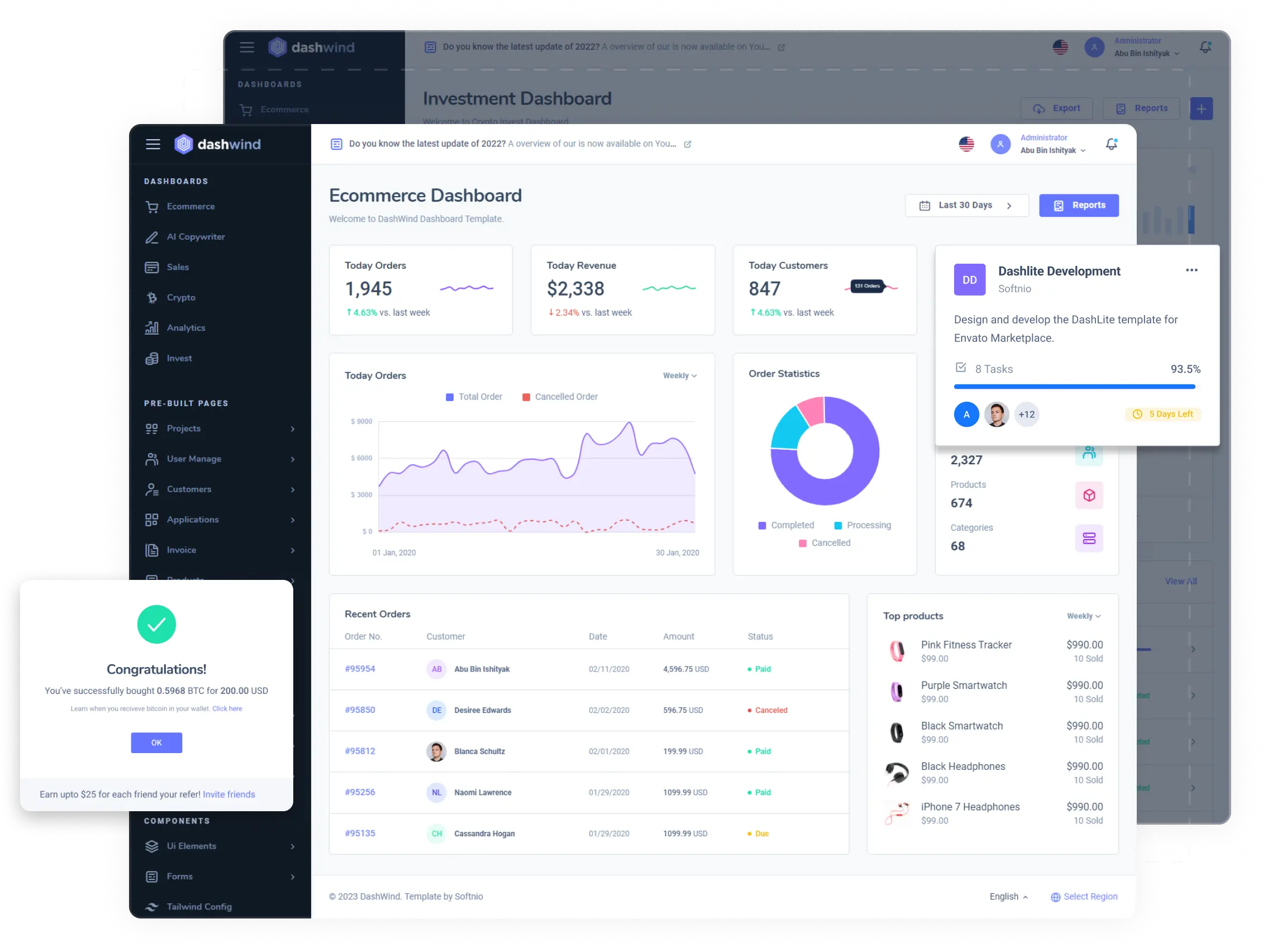
Task: Open Weekly dropdown on Top products card
Action: click(x=1083, y=616)
